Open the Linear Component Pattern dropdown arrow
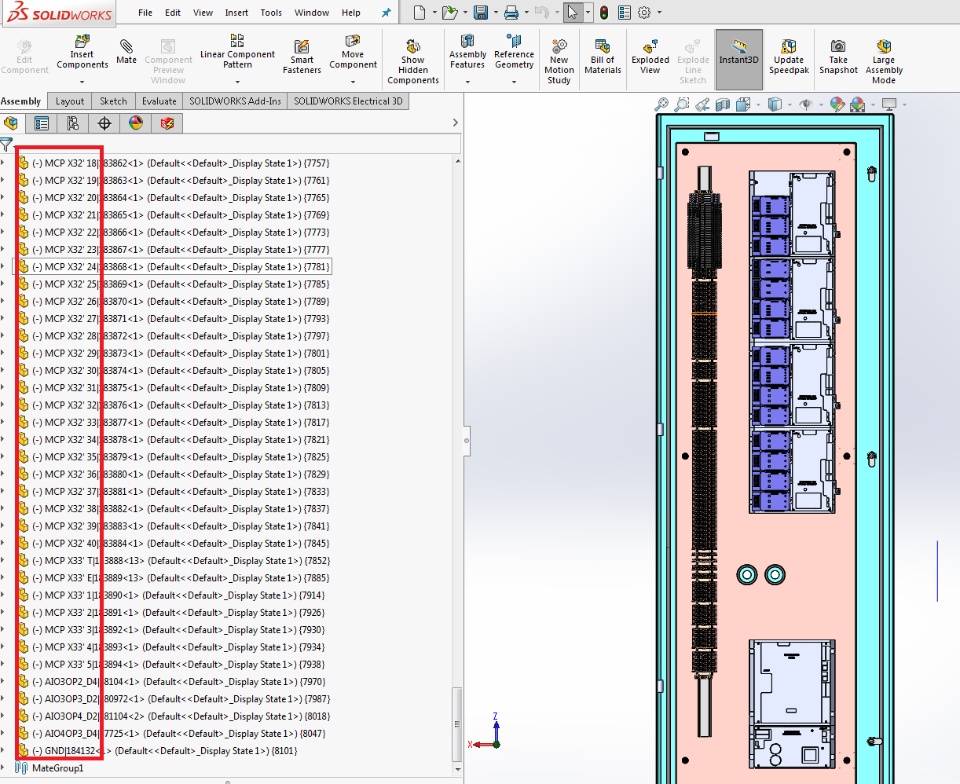960x784 pixels. coord(237,80)
